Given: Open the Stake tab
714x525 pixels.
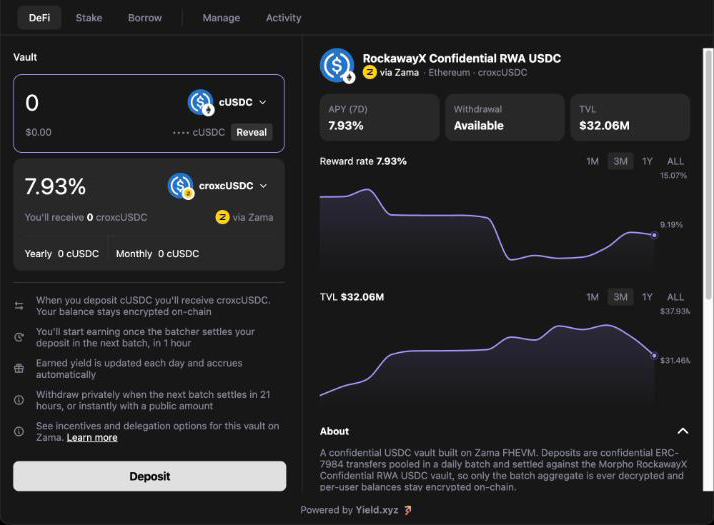Looking at the screenshot, I should pyautogui.click(x=89, y=18).
